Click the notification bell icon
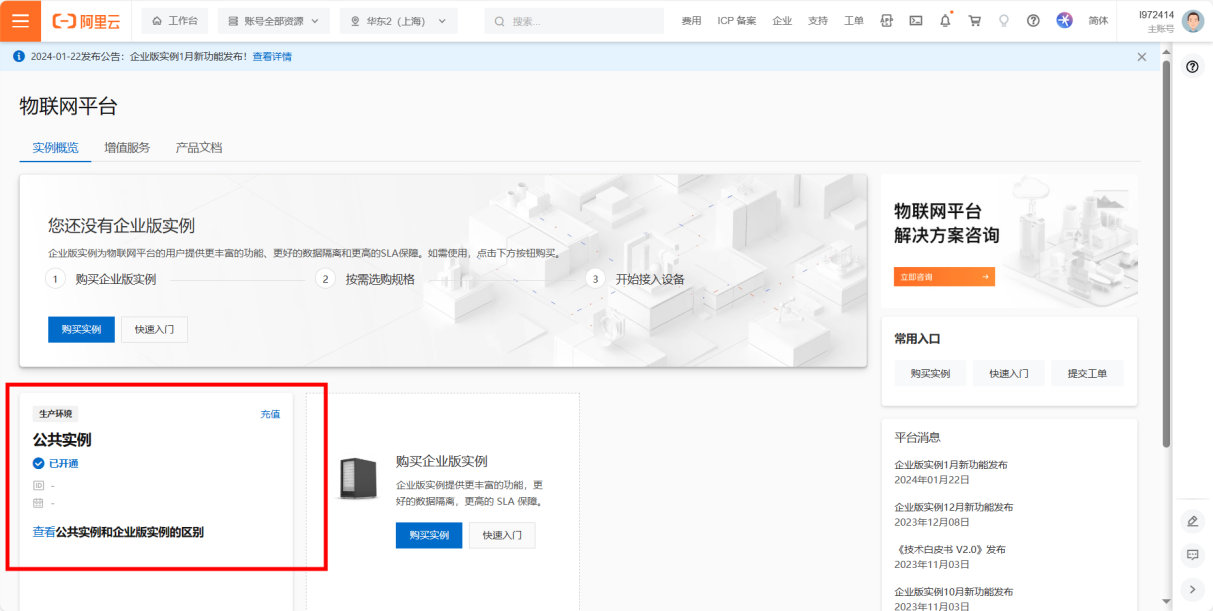Viewport: 1213px width, 611px height. point(945,20)
